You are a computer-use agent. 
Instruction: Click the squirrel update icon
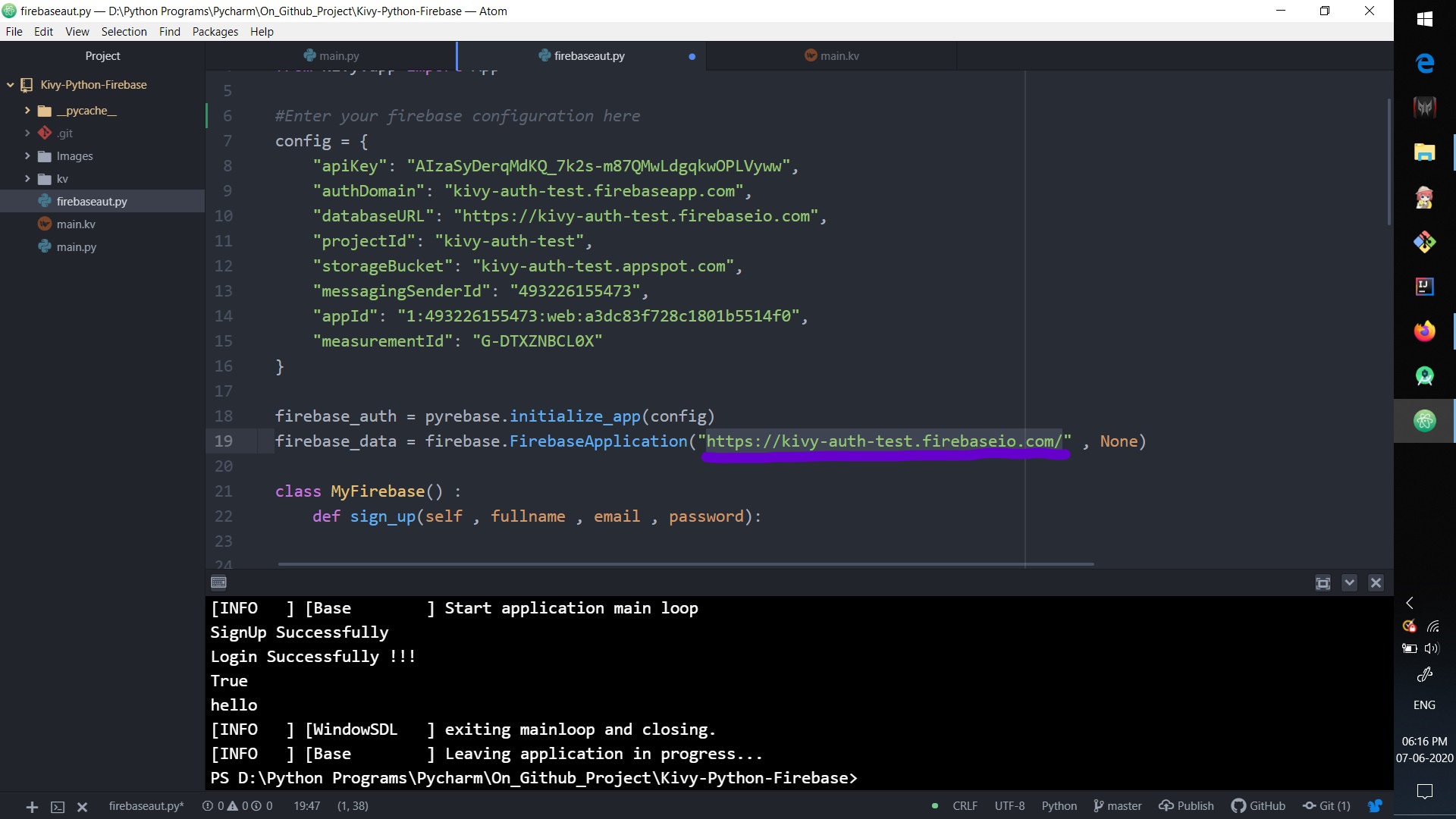[1375, 805]
